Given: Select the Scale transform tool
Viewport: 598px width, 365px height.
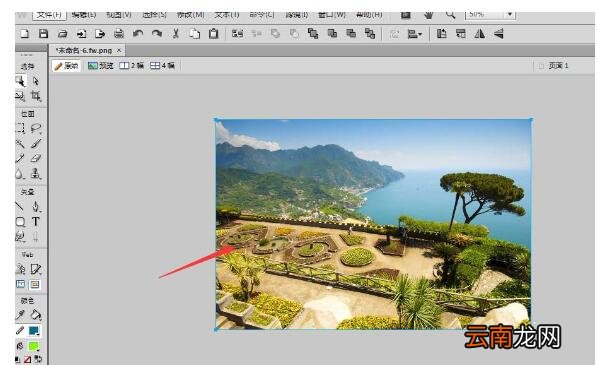Looking at the screenshot, I should click(x=20, y=96).
